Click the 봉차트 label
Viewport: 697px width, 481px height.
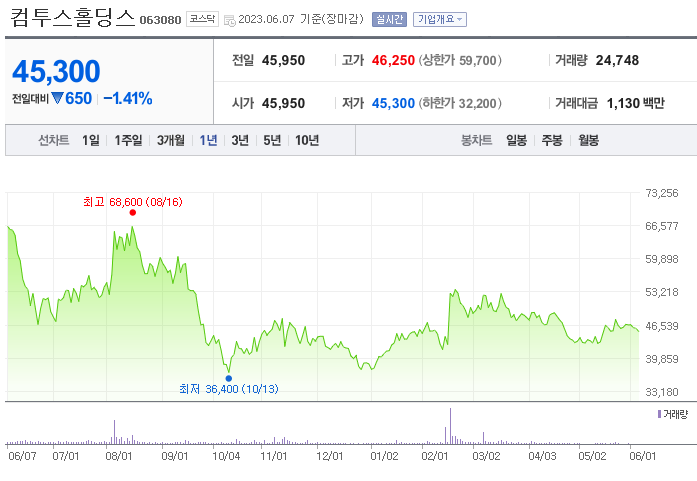(477, 140)
